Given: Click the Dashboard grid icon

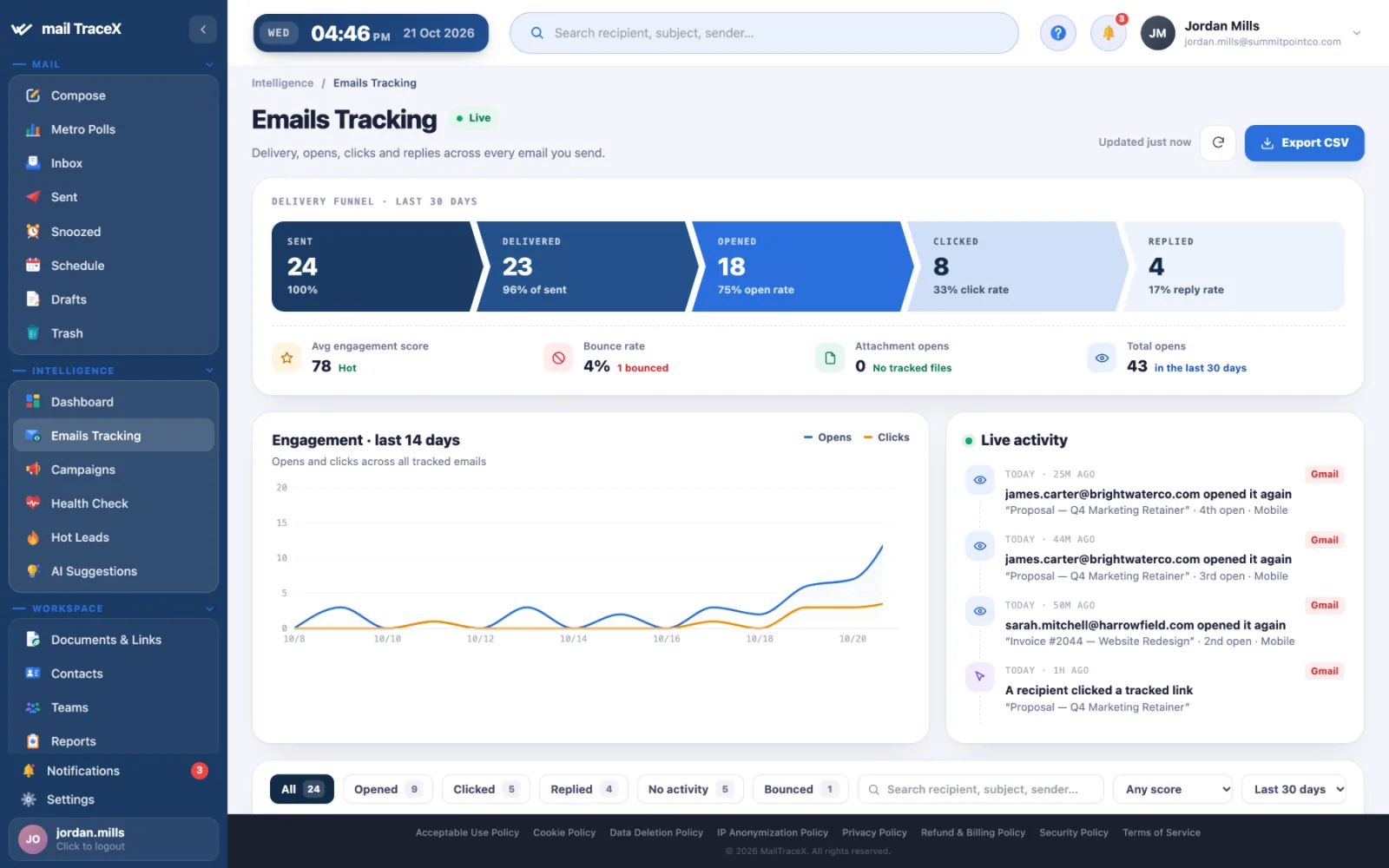Looking at the screenshot, I should coord(33,402).
